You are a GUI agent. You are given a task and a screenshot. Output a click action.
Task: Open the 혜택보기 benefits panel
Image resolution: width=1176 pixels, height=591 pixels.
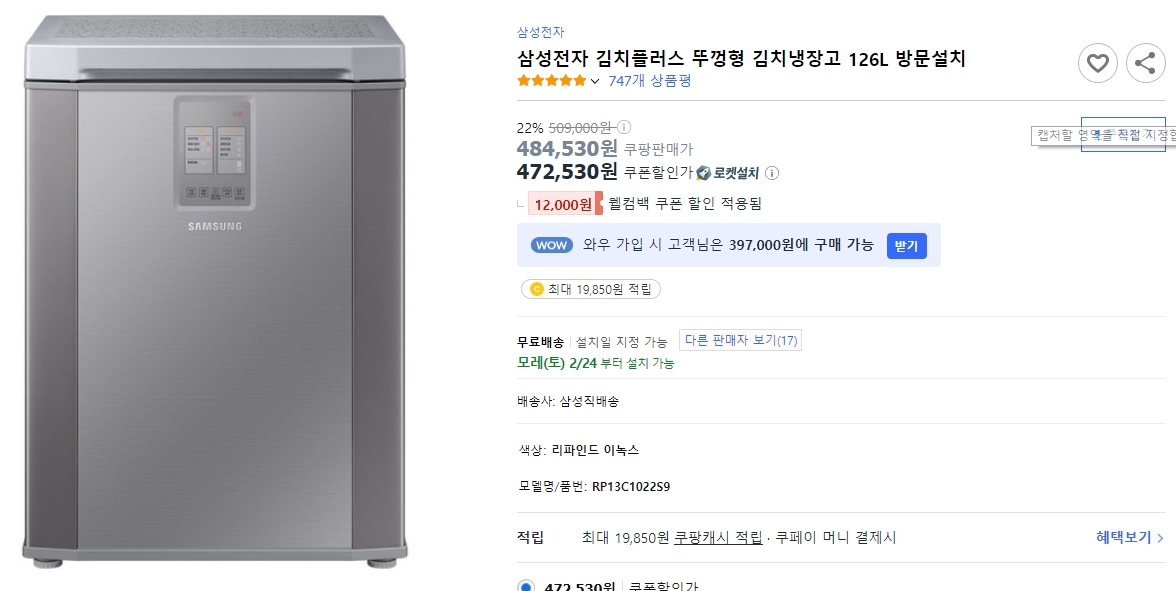[1128, 537]
